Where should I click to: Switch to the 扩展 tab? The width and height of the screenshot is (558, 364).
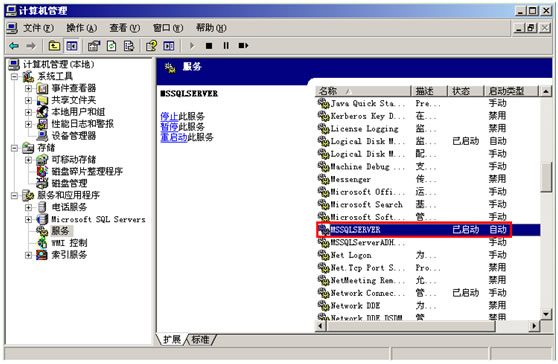tap(172, 339)
